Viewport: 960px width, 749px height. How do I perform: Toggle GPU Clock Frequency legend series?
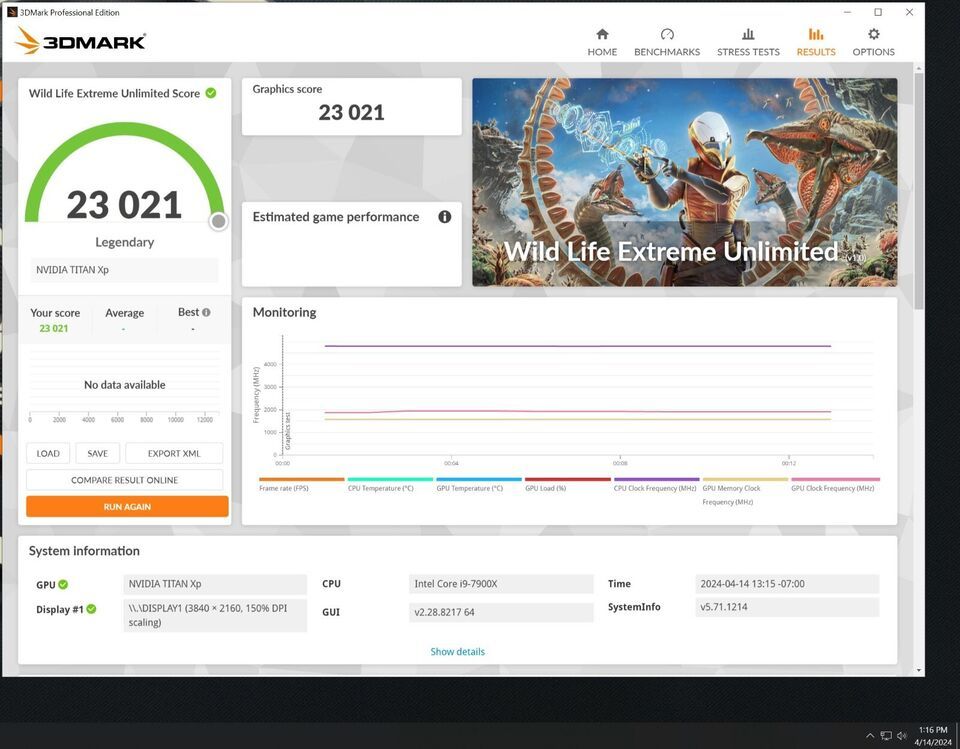pos(835,484)
